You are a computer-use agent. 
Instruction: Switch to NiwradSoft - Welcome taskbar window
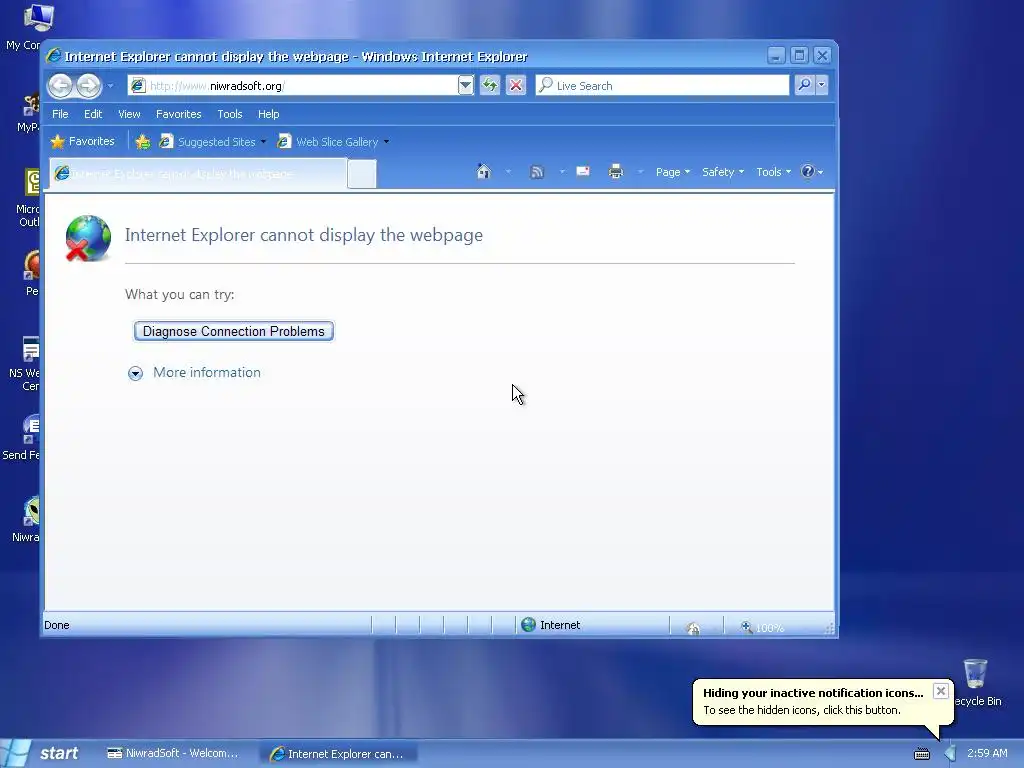tap(173, 753)
